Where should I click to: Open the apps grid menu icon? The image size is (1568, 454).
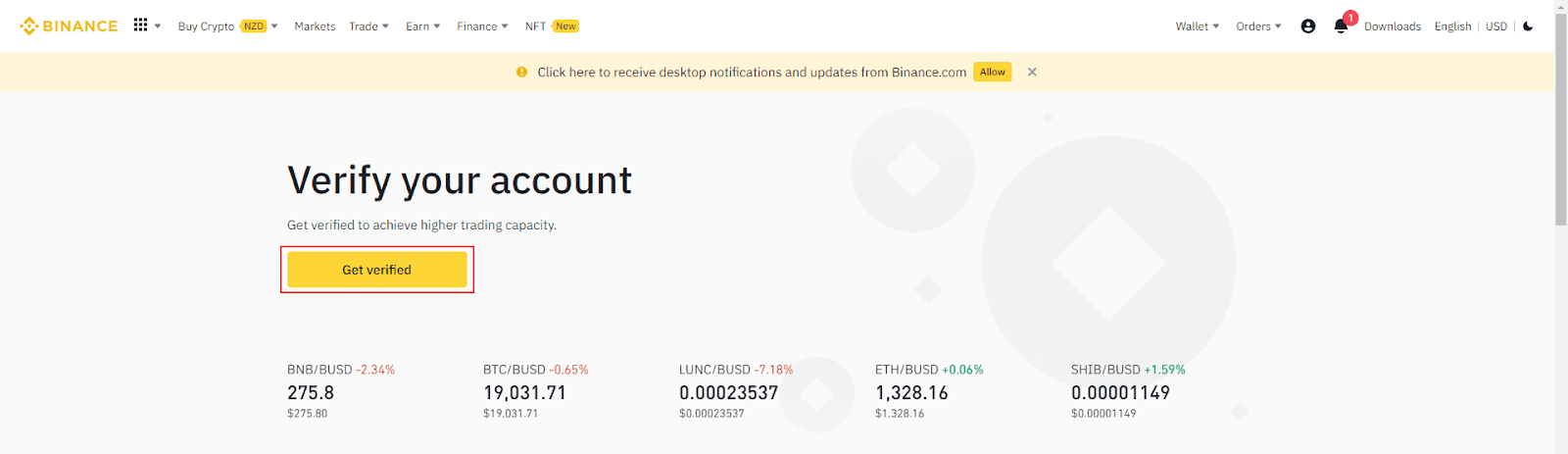point(141,25)
